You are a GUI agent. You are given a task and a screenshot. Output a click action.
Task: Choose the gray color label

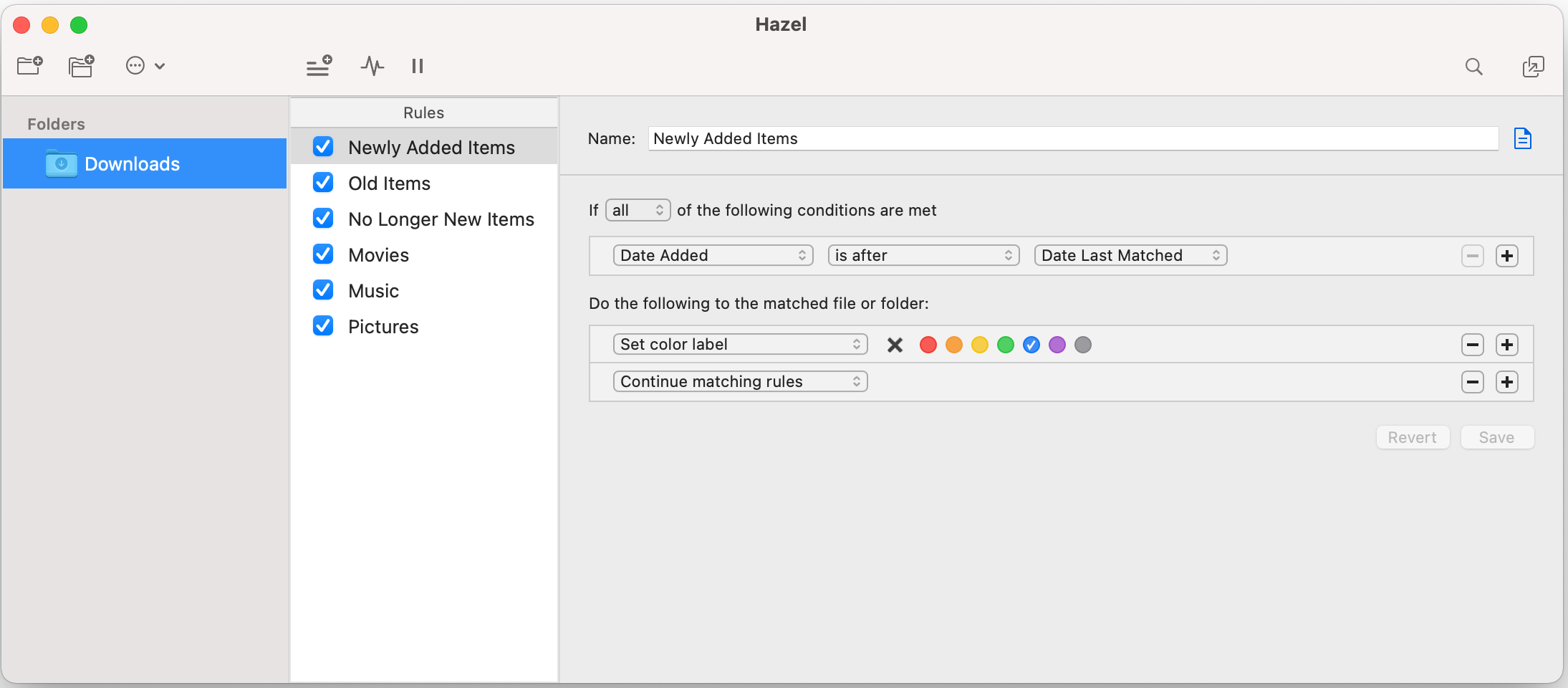1083,345
